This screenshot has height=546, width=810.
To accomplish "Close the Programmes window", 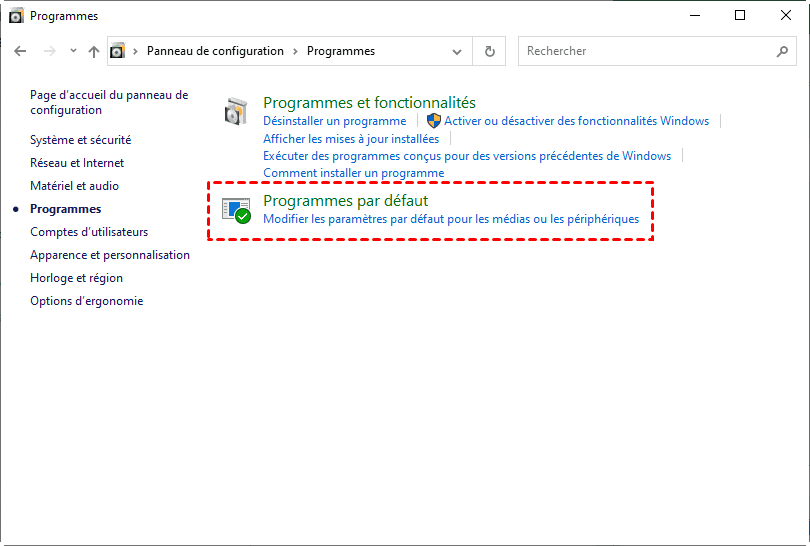I will pos(785,15).
